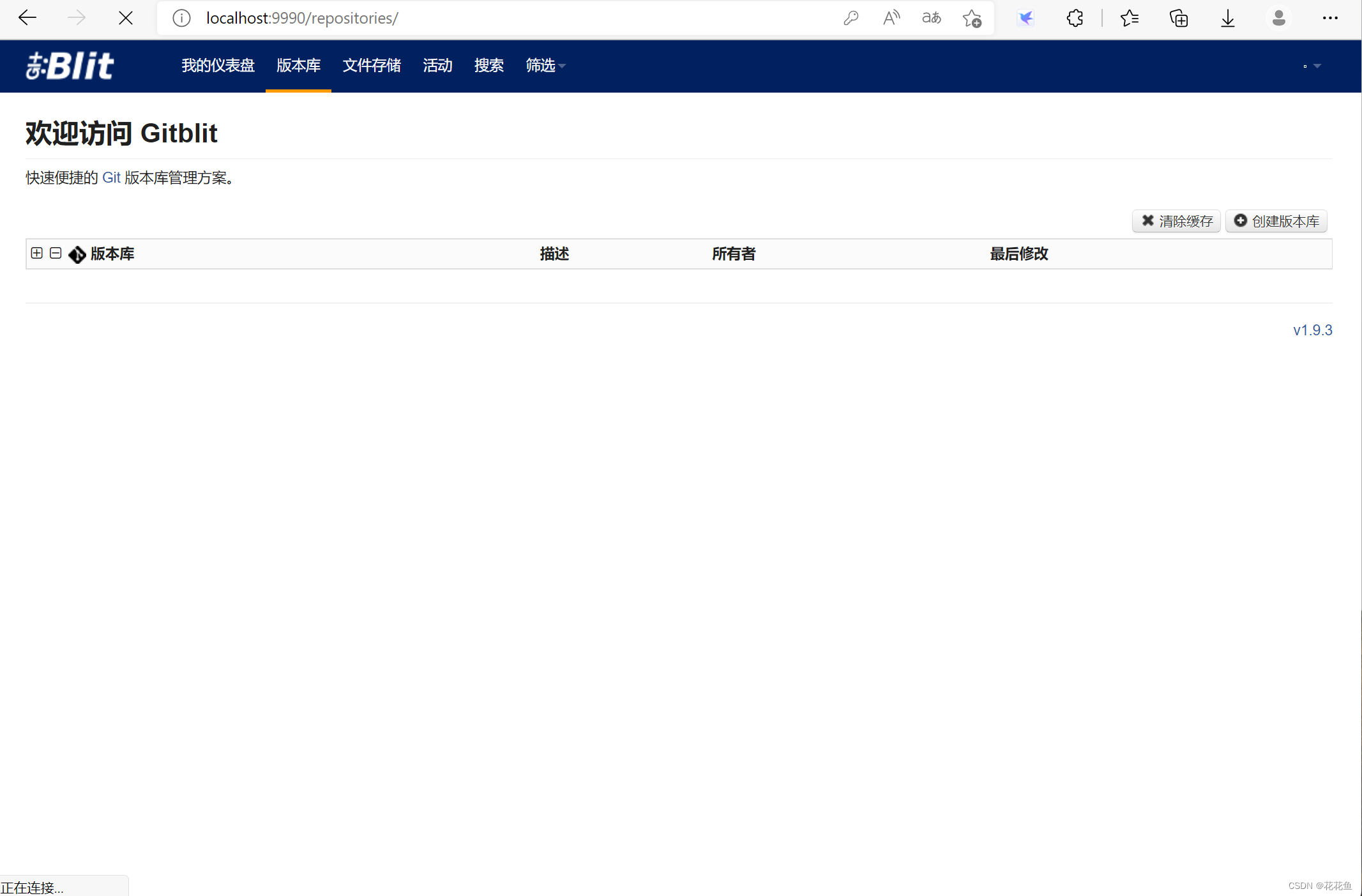The image size is (1362, 896).
Task: Open browser extensions puzzle icon
Action: (1075, 18)
